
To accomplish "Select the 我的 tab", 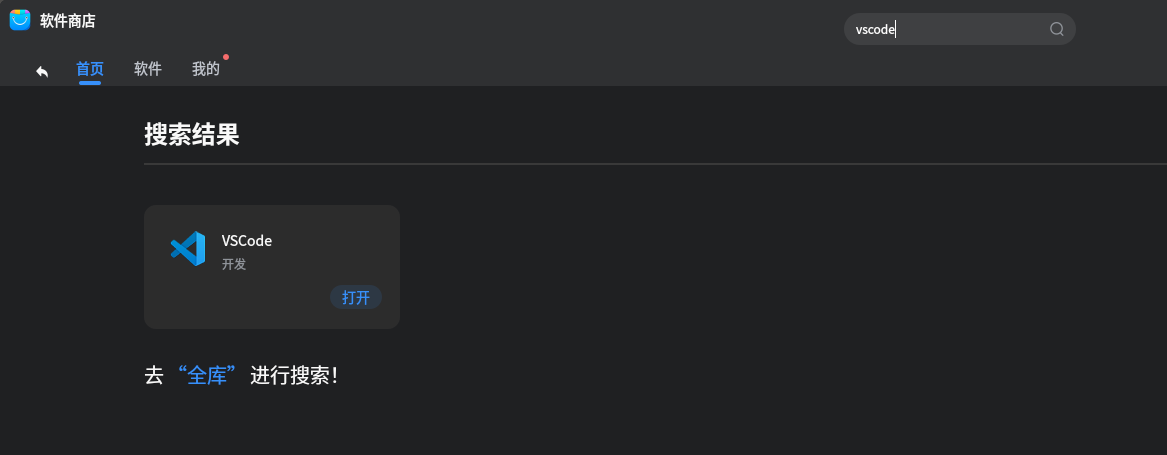I will (x=205, y=69).
